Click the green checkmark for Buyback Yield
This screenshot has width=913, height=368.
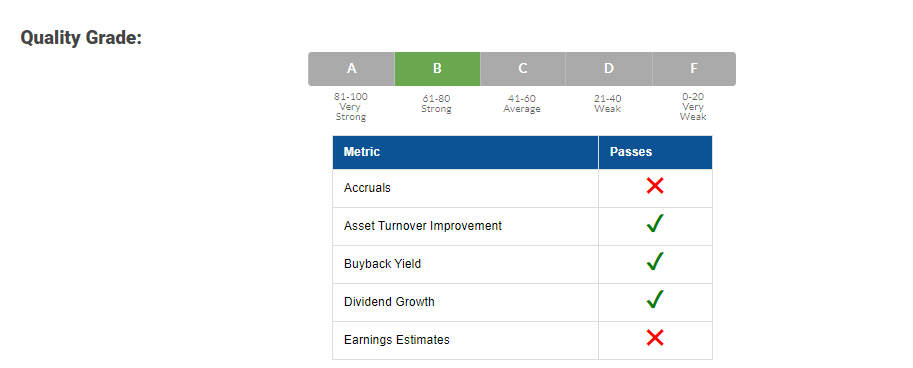coord(655,261)
